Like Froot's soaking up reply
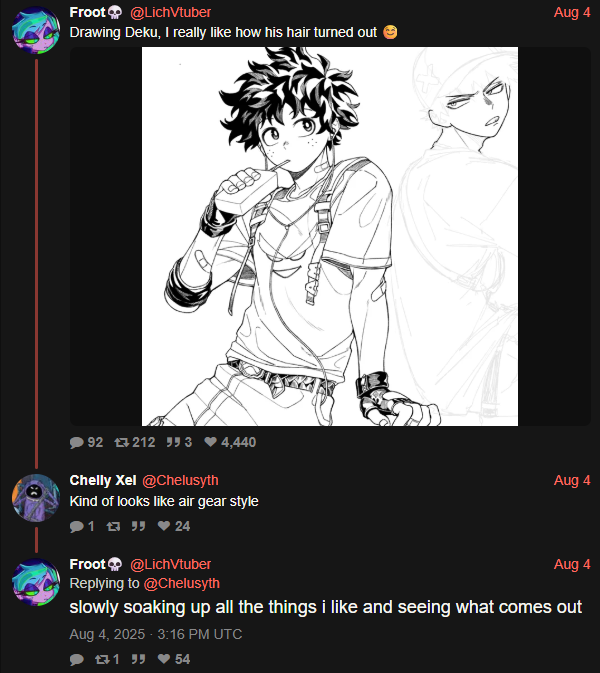Viewport: 600px width, 673px height. (173, 659)
